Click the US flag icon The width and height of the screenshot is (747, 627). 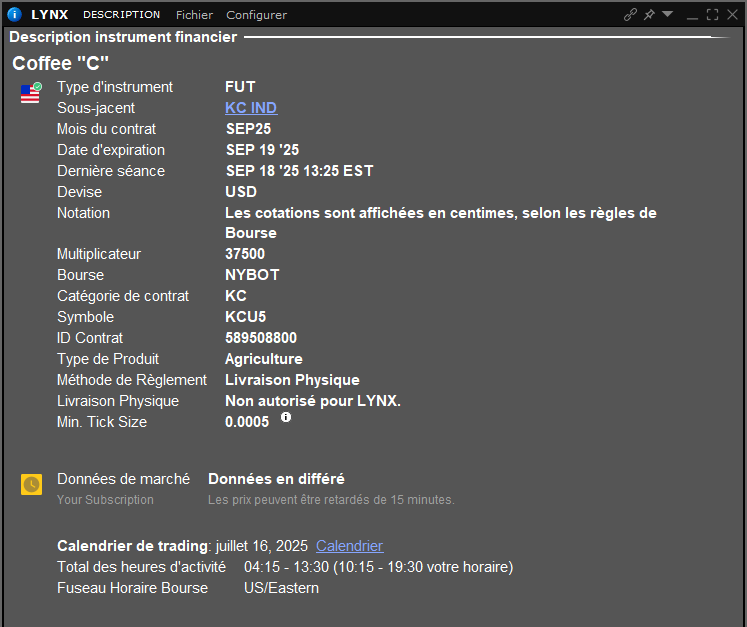coord(31,94)
